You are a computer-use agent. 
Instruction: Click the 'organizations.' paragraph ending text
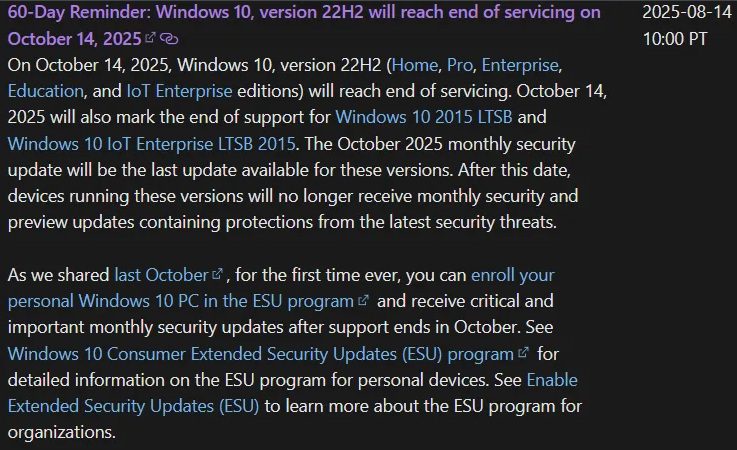click(x=62, y=432)
